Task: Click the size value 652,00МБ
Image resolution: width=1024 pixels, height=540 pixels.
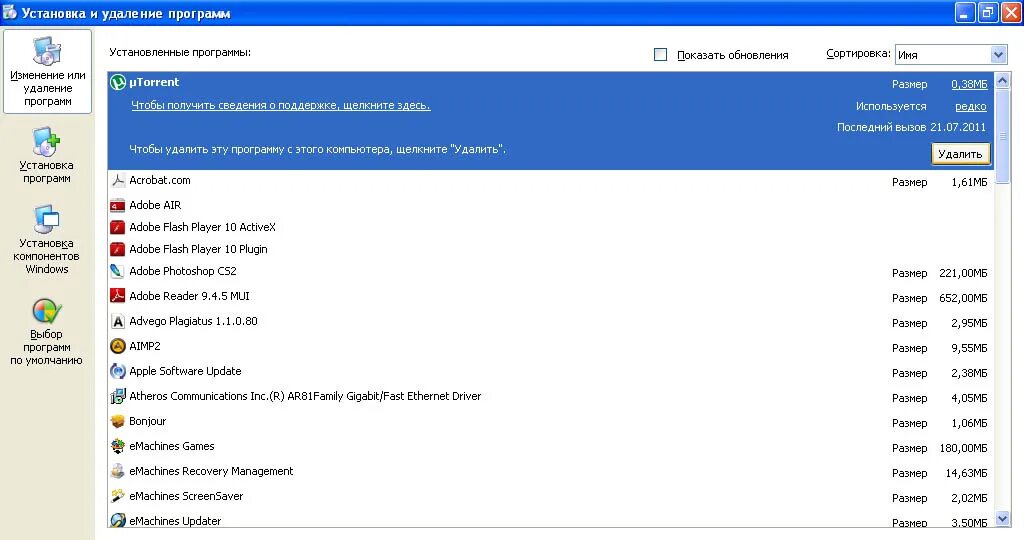Action: pyautogui.click(x=963, y=298)
